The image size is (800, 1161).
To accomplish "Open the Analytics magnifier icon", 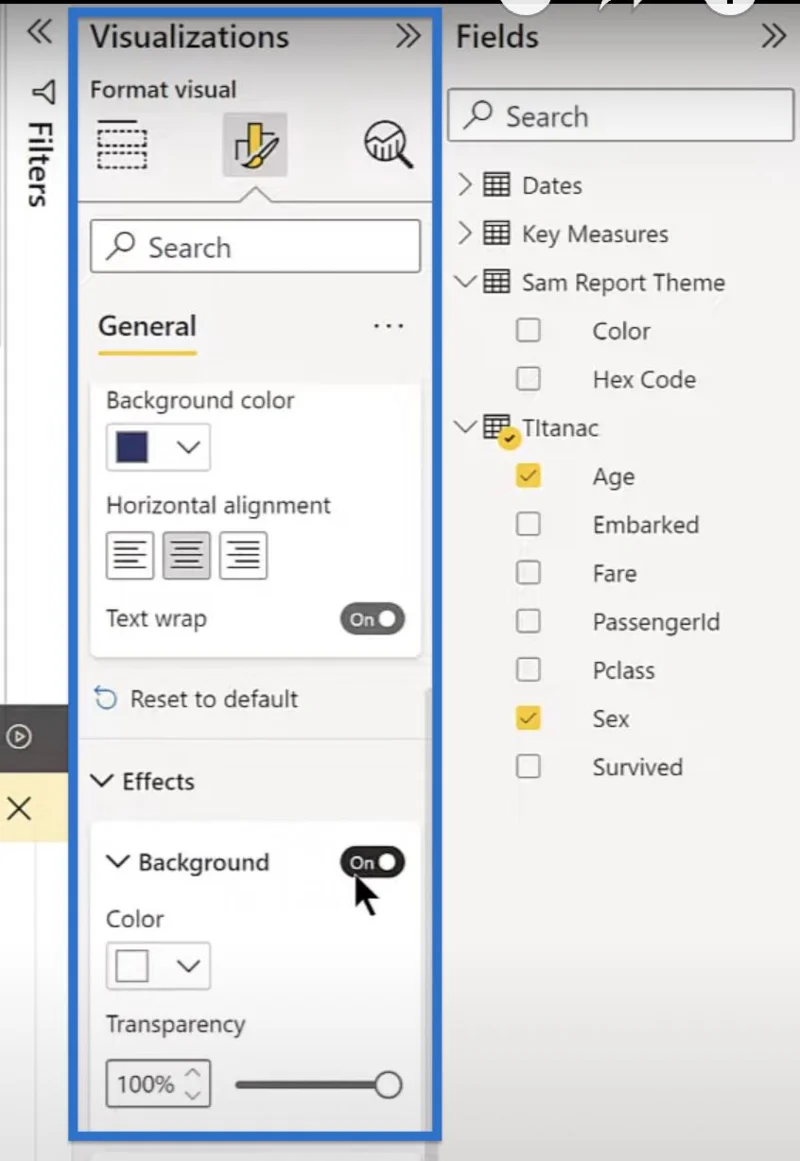I will click(387, 144).
